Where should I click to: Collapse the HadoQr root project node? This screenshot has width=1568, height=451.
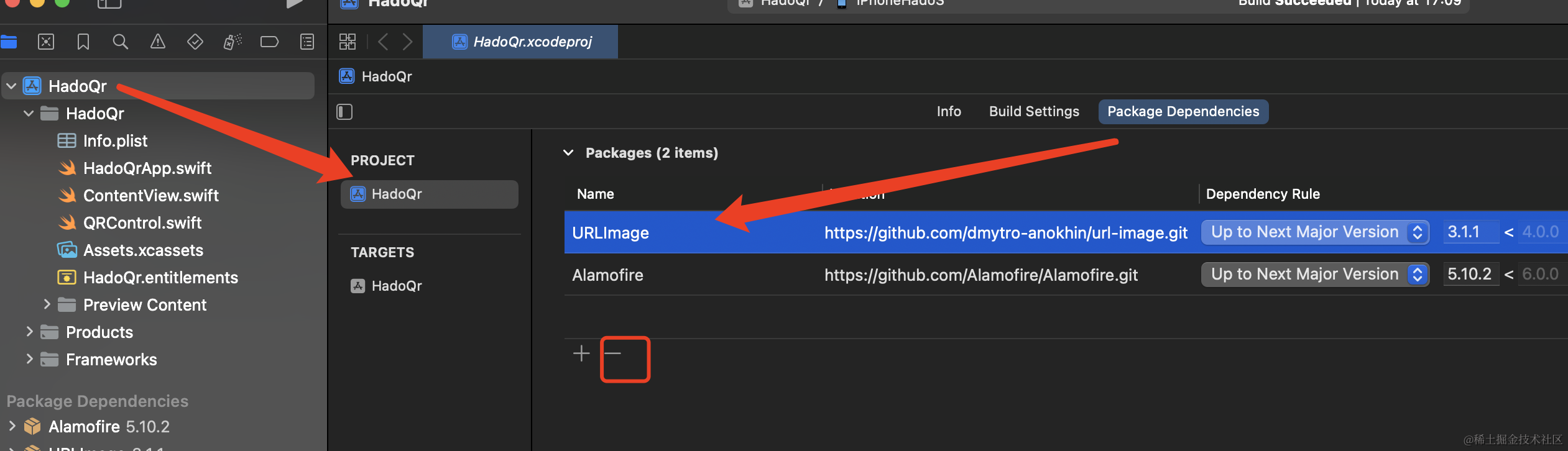pos(11,86)
